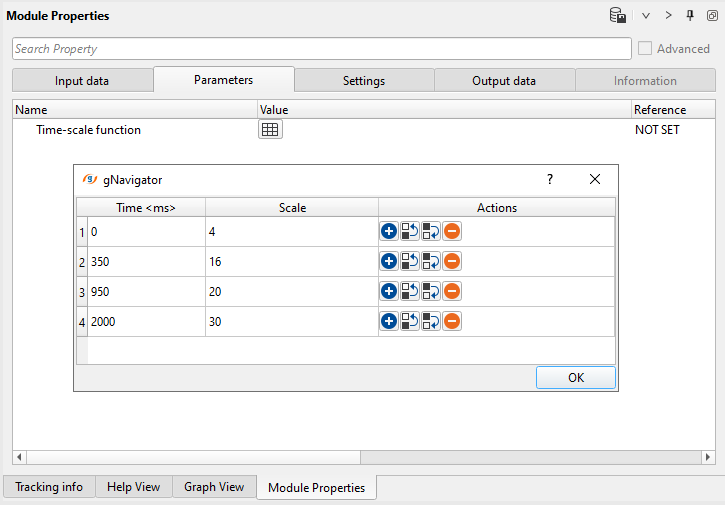Click the right chevron in panel header

(x=668, y=16)
